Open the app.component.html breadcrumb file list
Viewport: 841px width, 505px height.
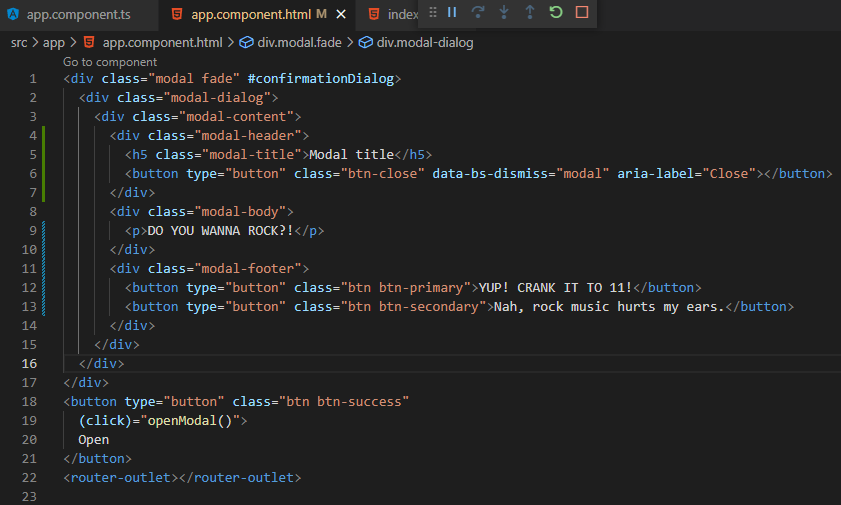coord(162,42)
